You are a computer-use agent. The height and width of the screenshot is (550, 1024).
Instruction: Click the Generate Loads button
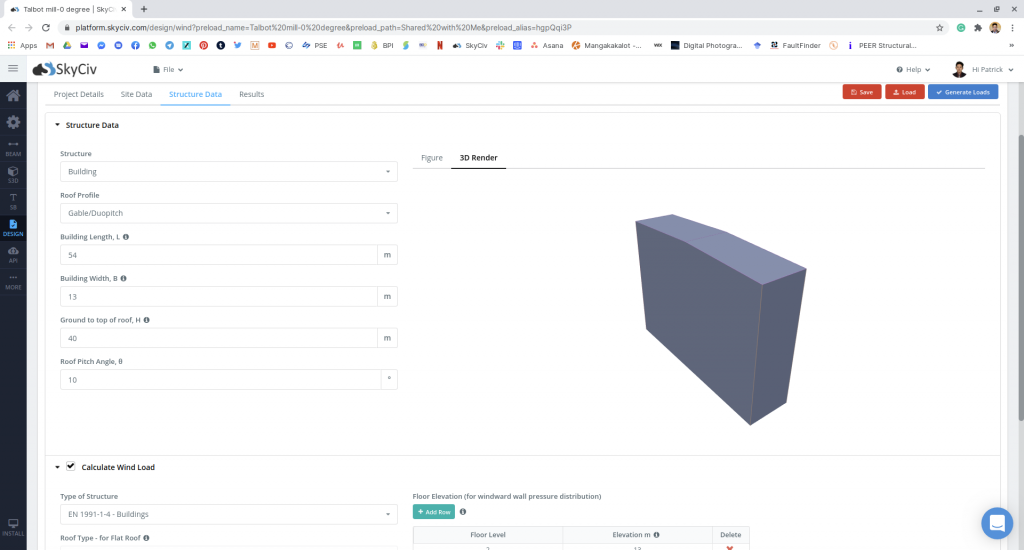click(962, 92)
